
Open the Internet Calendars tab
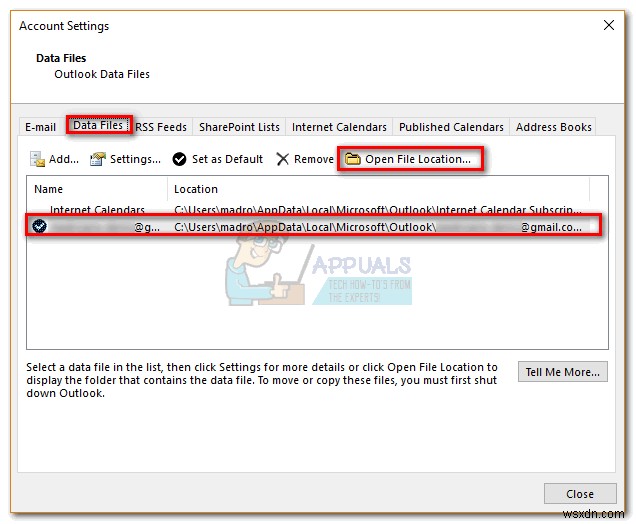pyautogui.click(x=339, y=127)
